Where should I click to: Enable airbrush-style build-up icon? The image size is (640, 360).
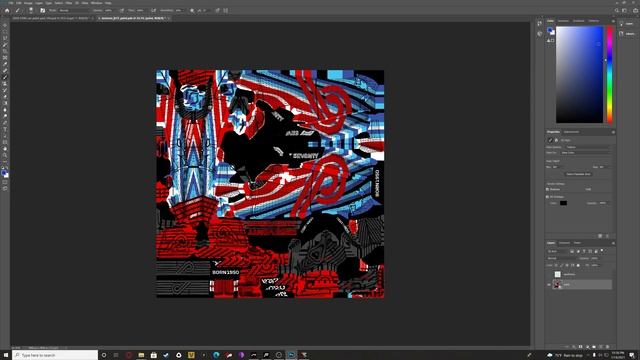click(153, 11)
